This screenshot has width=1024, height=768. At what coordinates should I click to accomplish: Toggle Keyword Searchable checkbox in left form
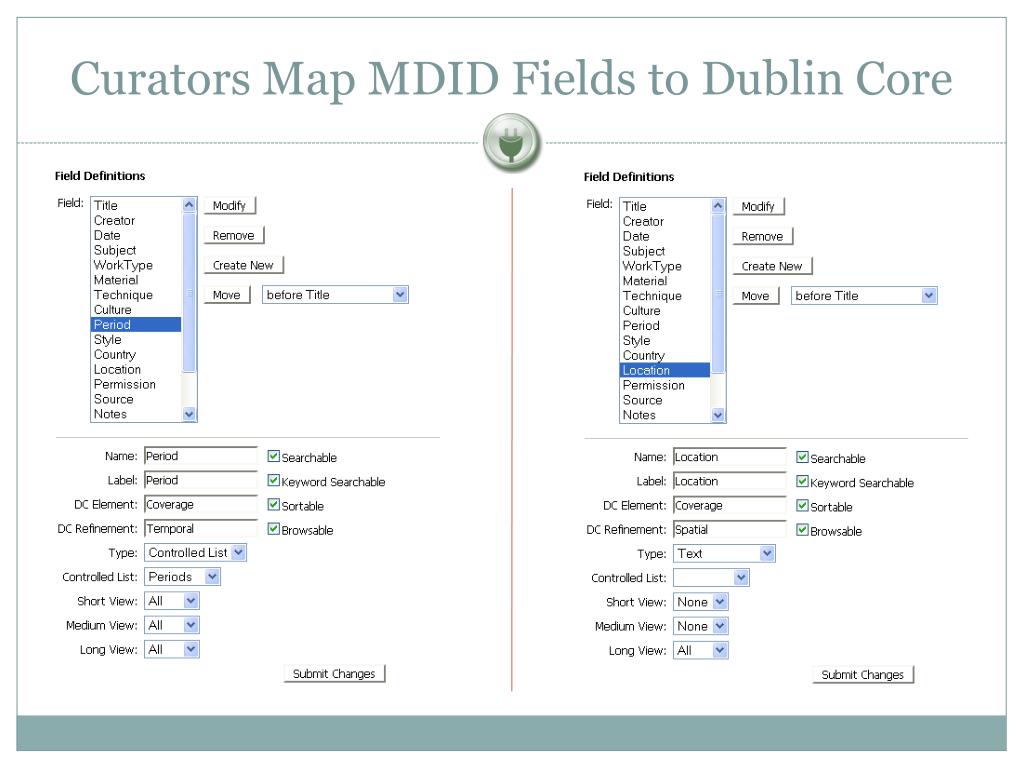pos(274,480)
